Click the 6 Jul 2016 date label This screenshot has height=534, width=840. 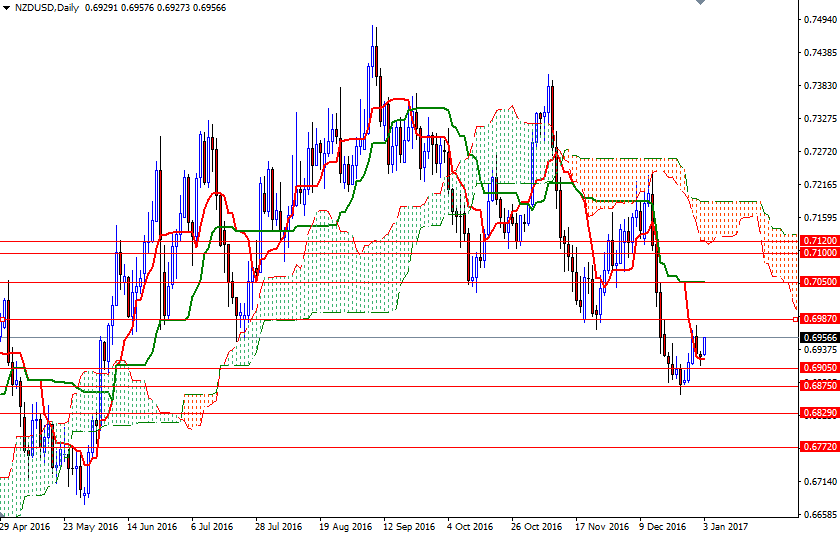pos(212,527)
